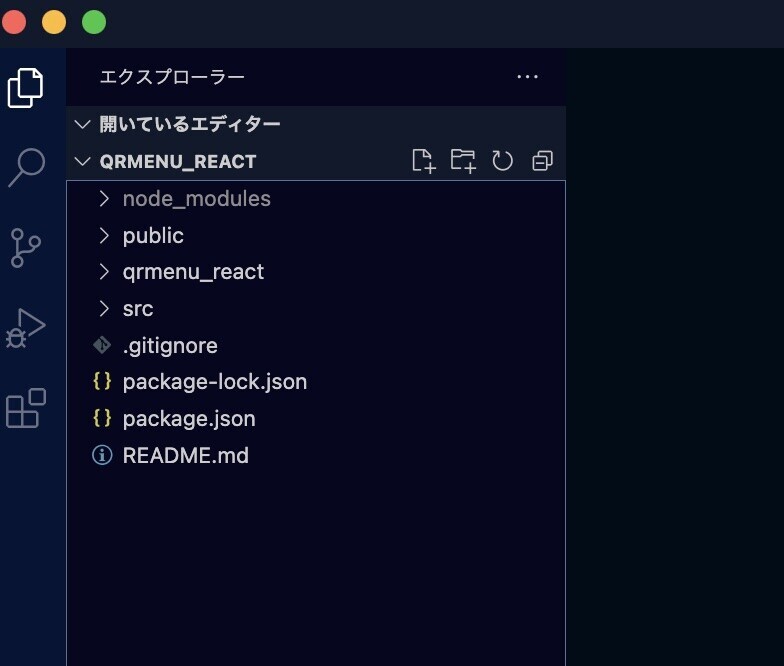Open the Run and Debug view

(26, 328)
